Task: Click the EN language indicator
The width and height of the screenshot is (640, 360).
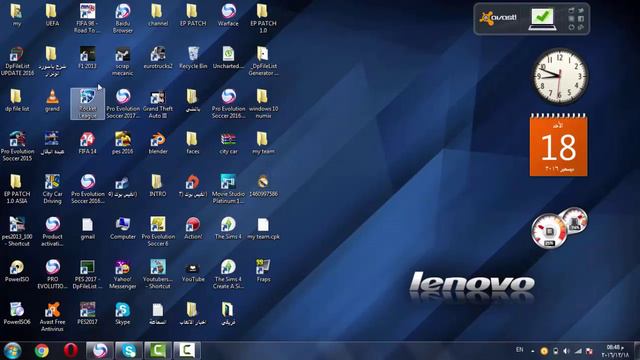Action: [520, 350]
